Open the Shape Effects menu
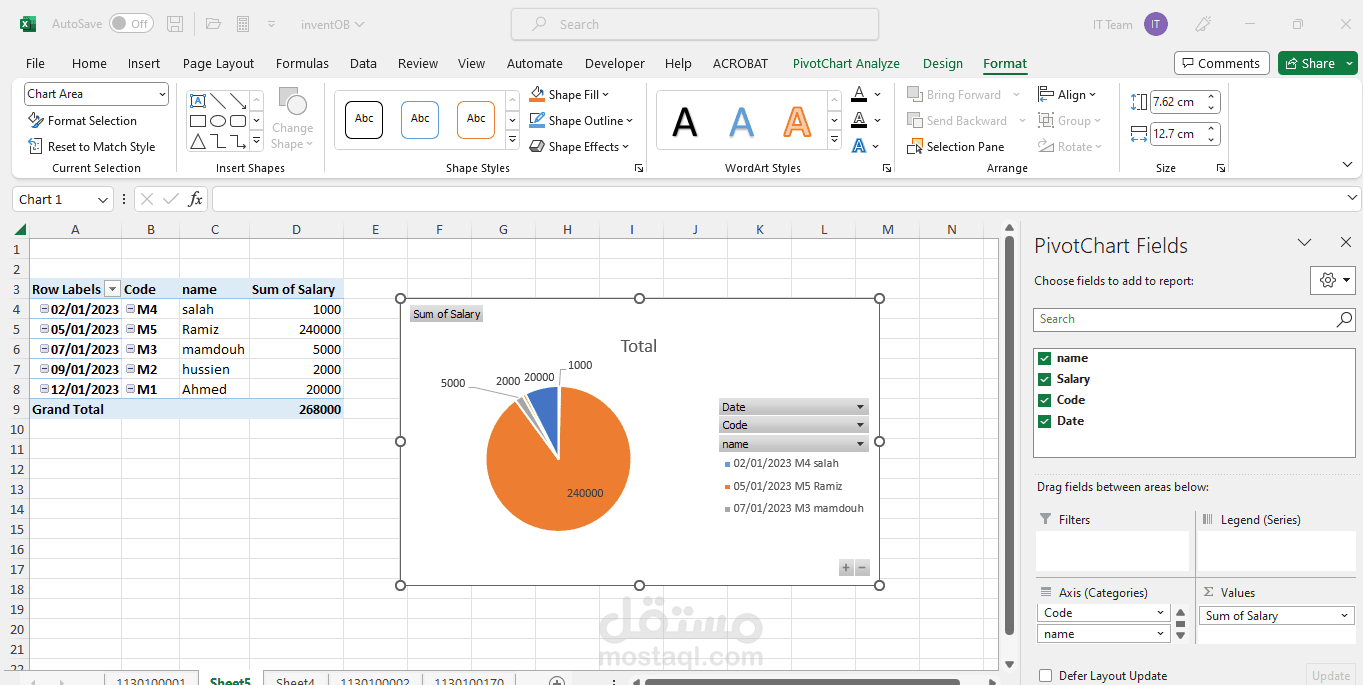1363x685 pixels. [579, 146]
